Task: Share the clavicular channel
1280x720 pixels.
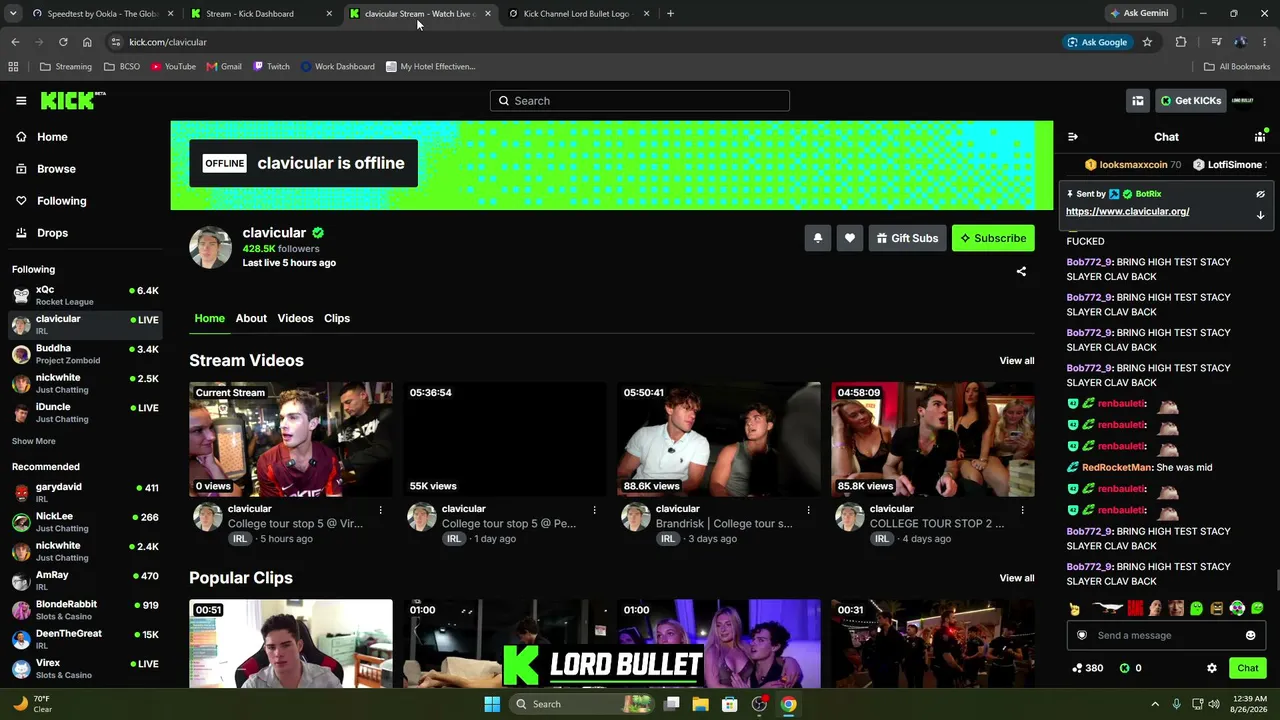Action: click(x=1021, y=271)
